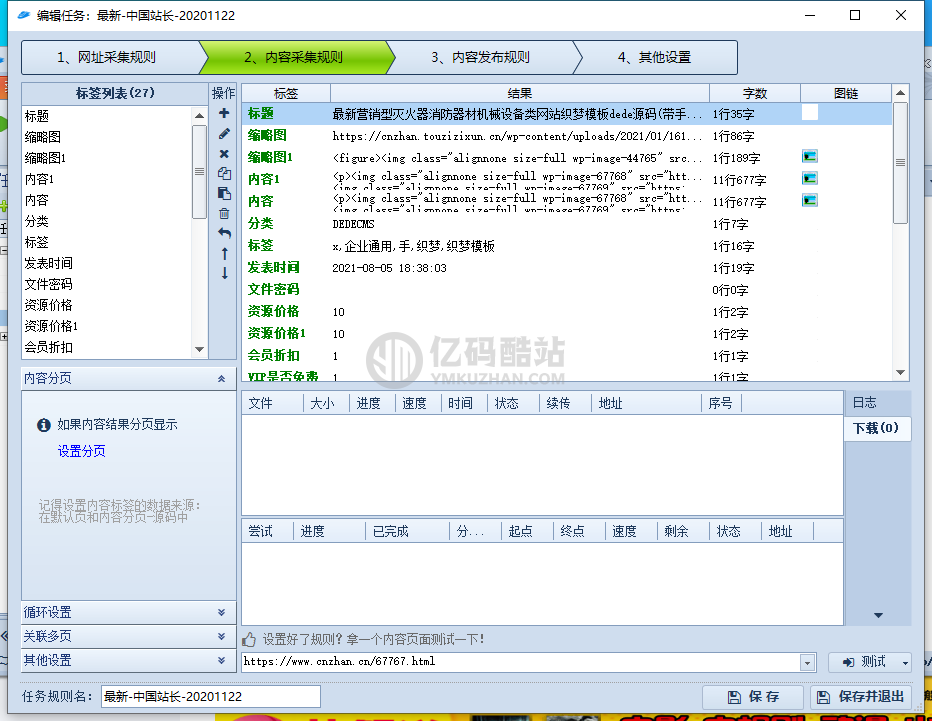Click the 设置分页 link
The image size is (932, 721).
(81, 451)
